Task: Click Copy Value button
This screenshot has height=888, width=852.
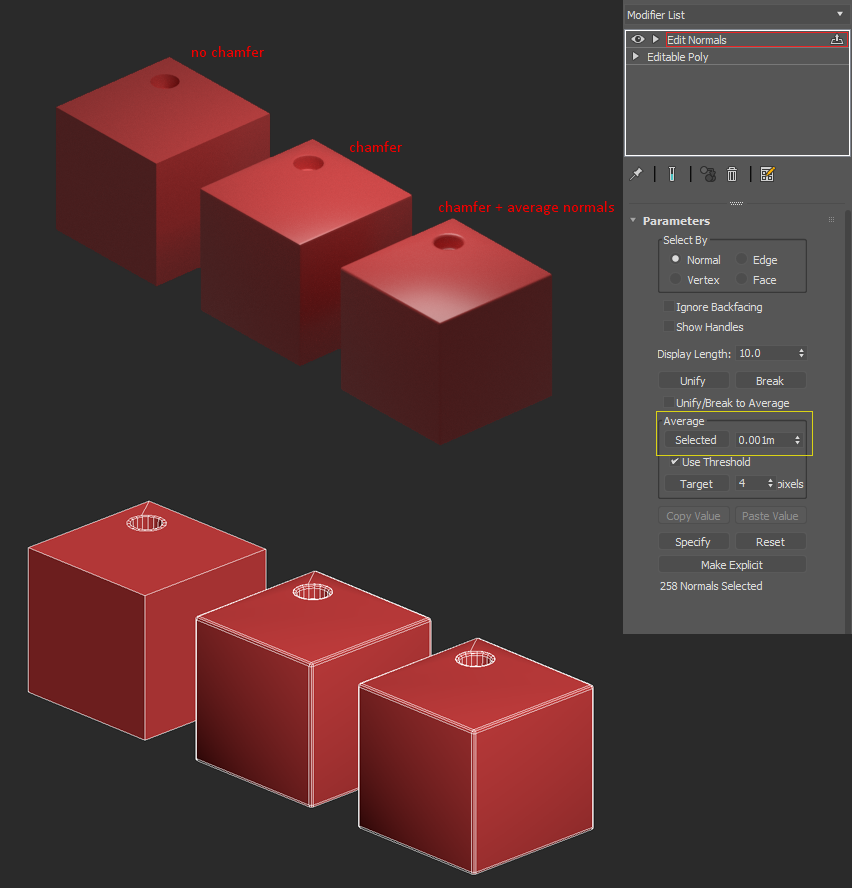Action: click(x=693, y=516)
